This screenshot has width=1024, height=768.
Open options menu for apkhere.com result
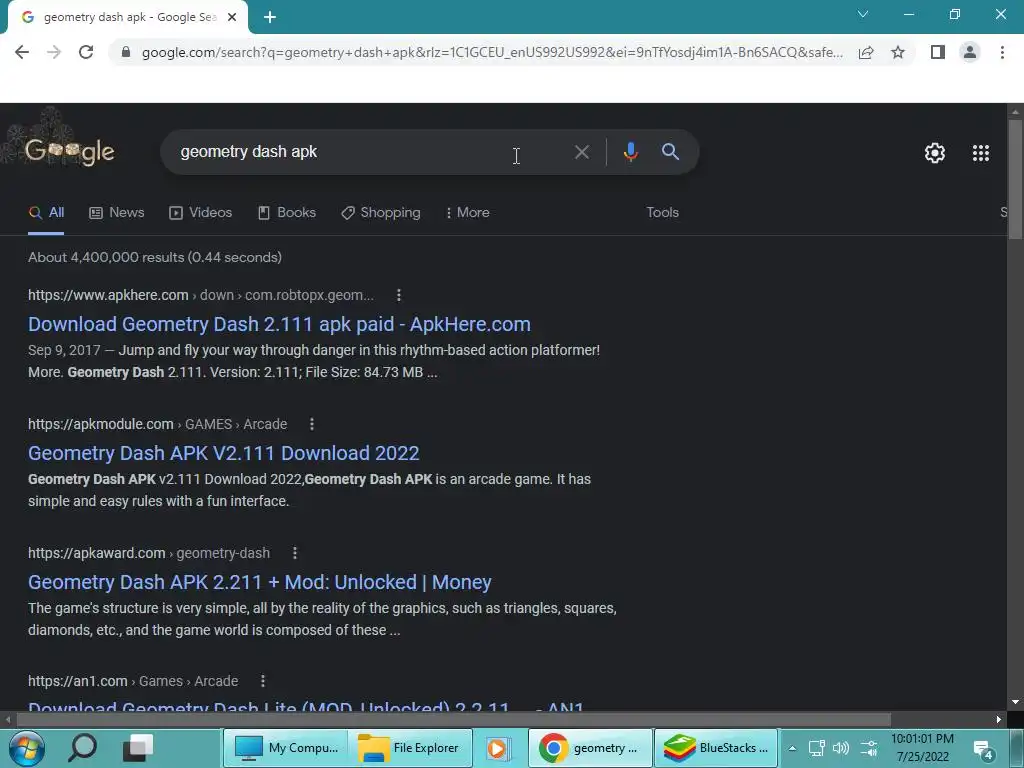[x=398, y=295]
